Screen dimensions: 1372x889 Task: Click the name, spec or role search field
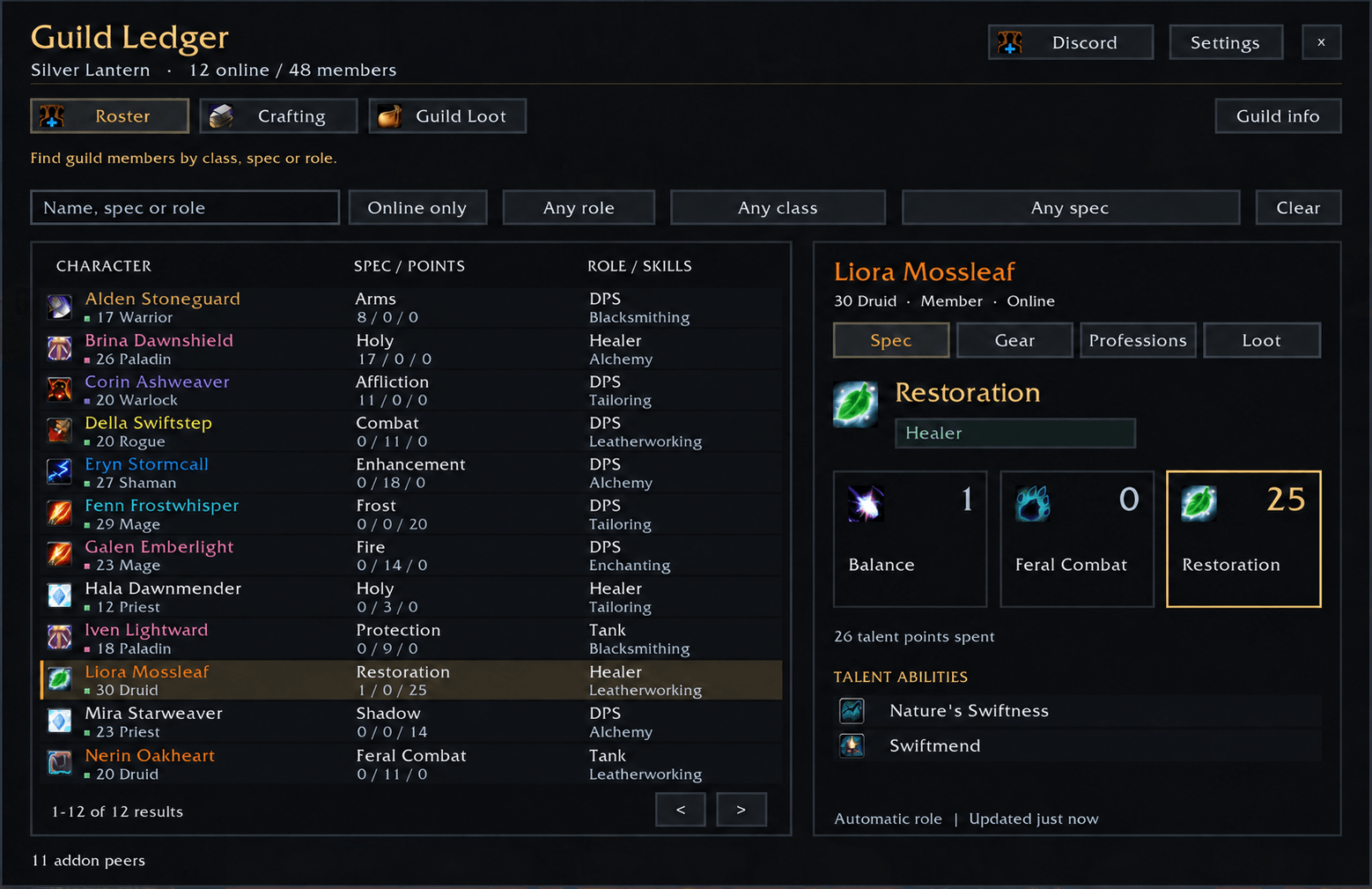click(x=185, y=208)
